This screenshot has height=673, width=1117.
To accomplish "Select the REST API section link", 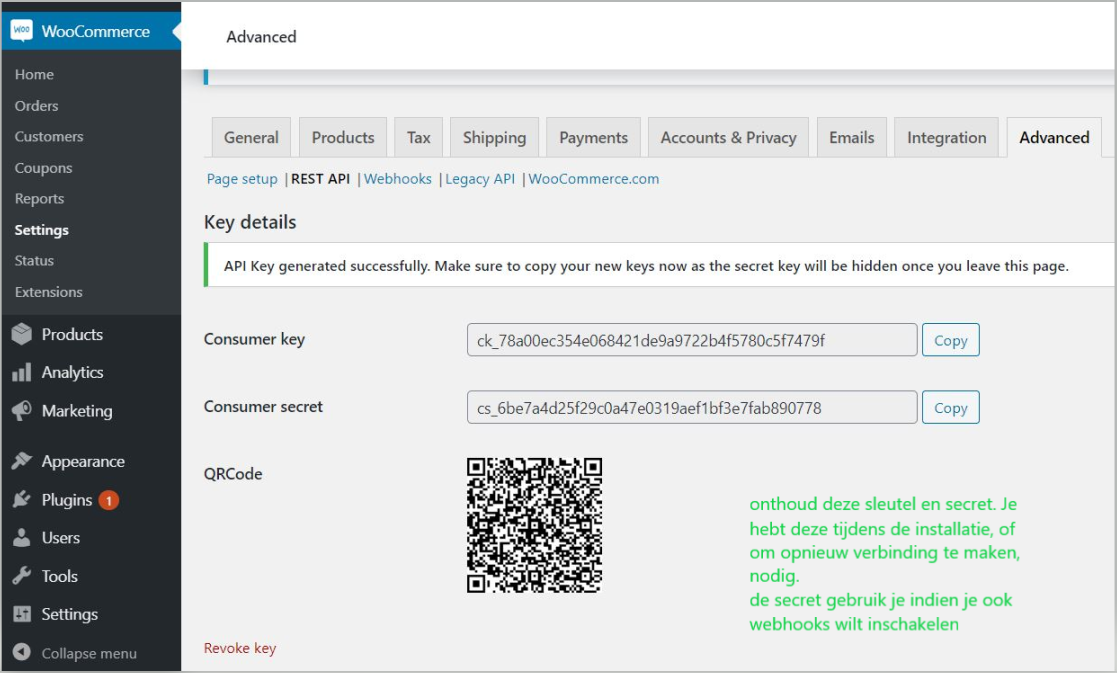I will point(321,179).
